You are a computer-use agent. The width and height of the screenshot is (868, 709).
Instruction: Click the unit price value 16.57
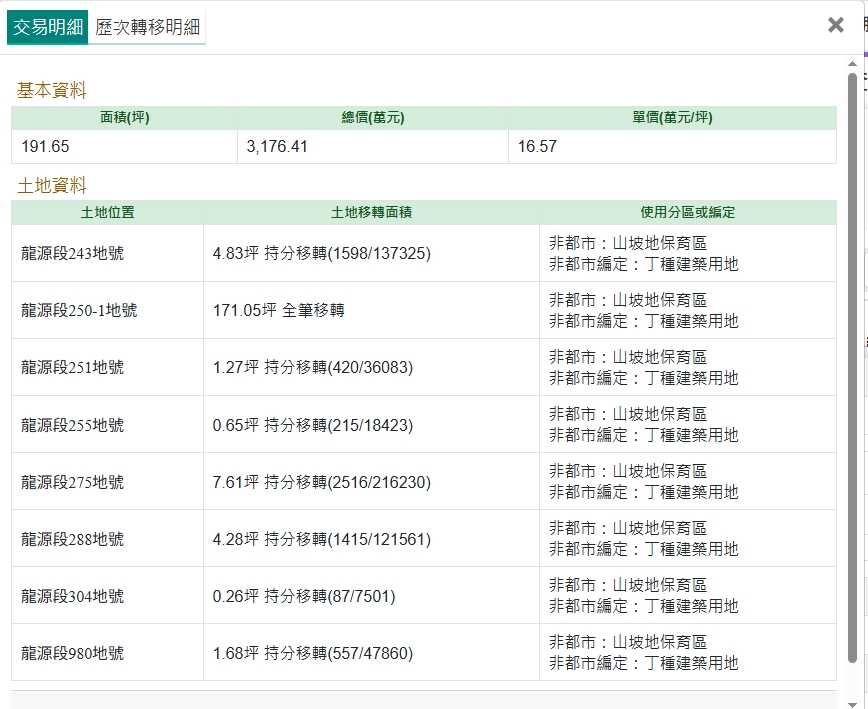pos(537,147)
